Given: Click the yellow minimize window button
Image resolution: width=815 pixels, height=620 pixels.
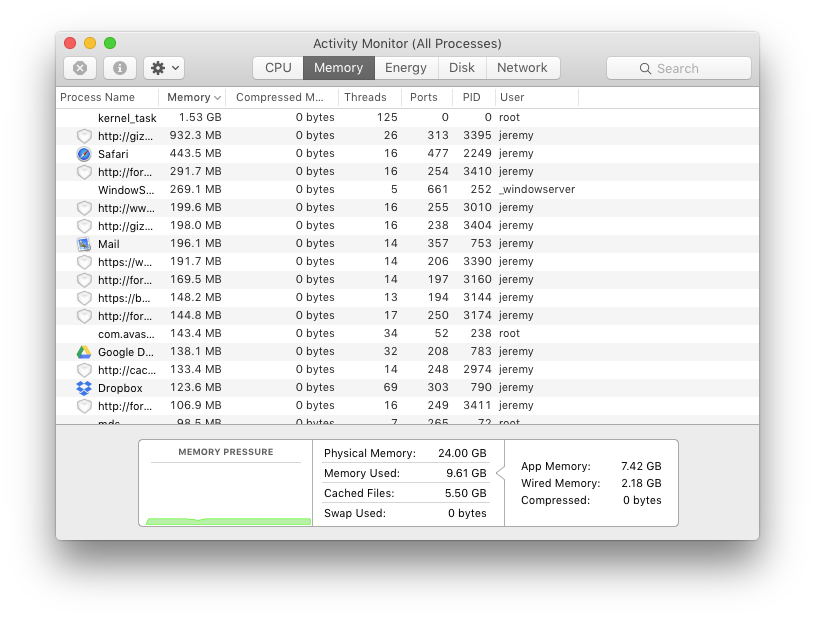Looking at the screenshot, I should coord(90,43).
